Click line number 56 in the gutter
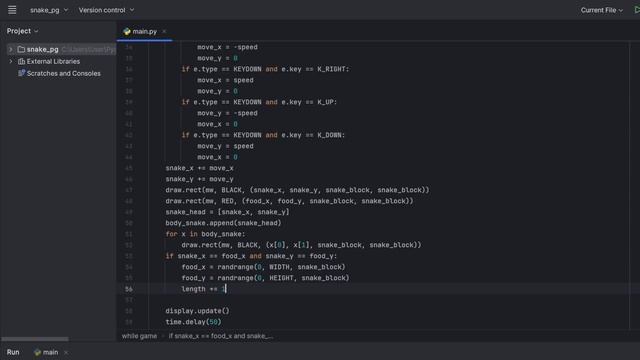The height and width of the screenshot is (360, 640). coord(129,289)
